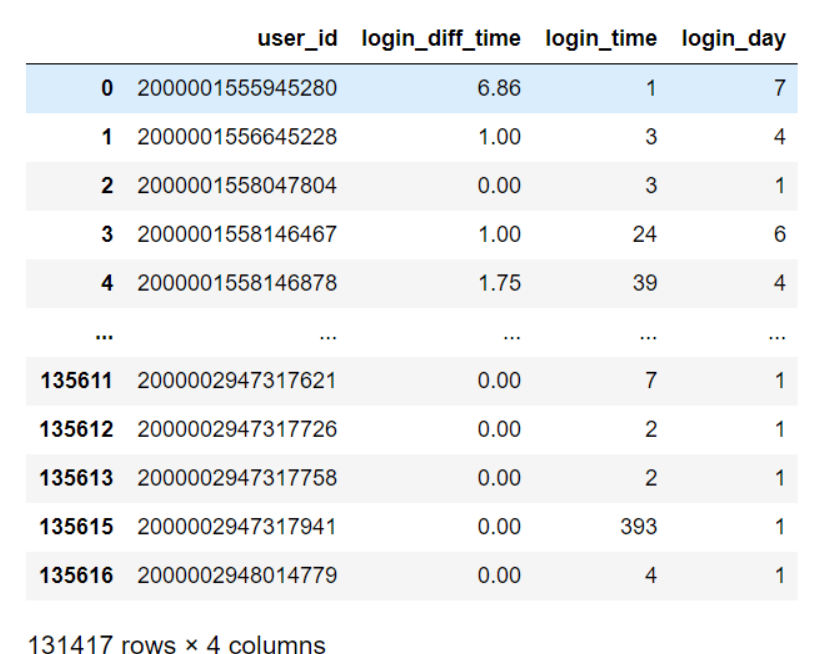Click the 131417 rows × 4 columns summary

tap(177, 644)
